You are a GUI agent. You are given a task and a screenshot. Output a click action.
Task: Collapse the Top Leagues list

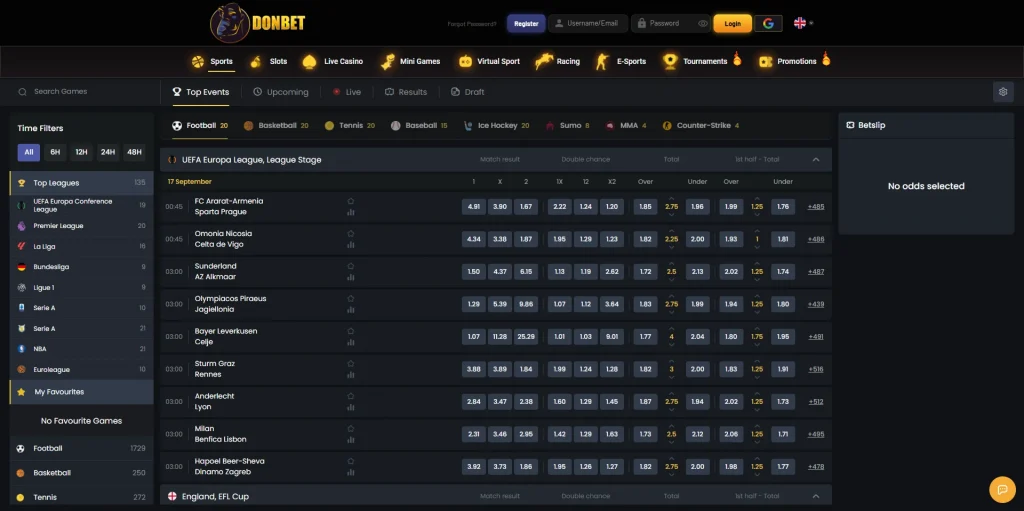coord(82,183)
